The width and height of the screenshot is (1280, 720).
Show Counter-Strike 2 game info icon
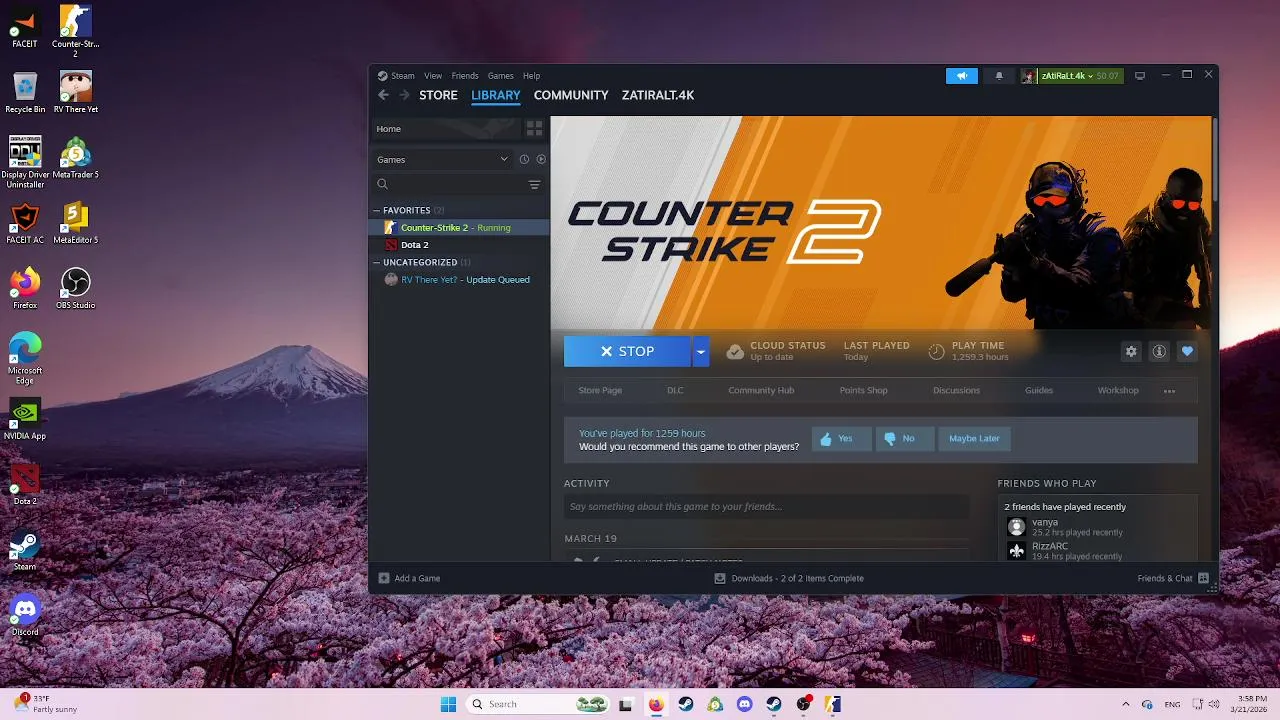[1159, 351]
